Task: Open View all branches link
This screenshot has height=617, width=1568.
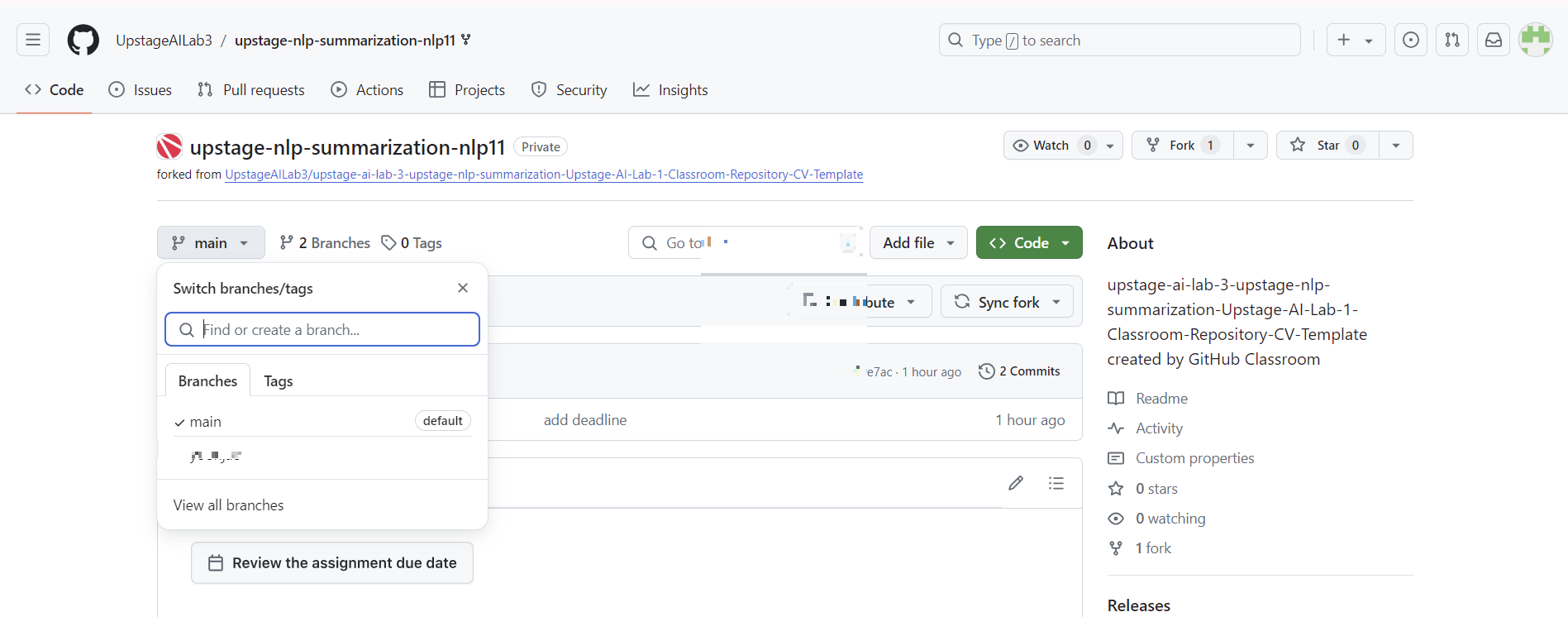Action: click(x=228, y=505)
